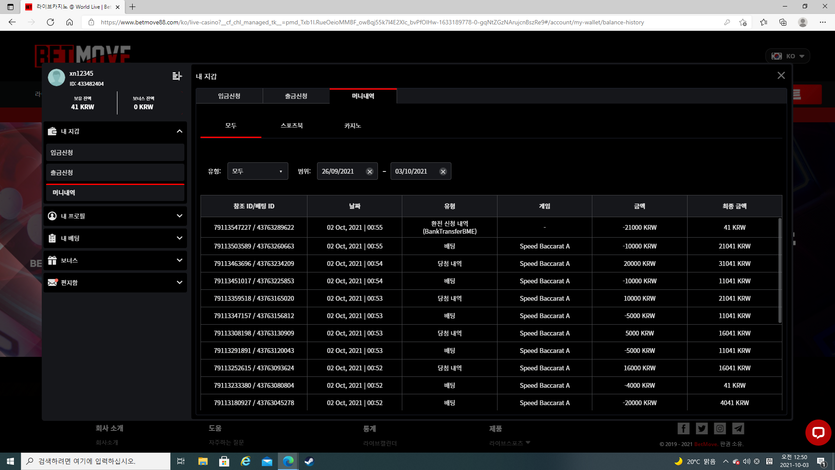Expand the 내 베팅 section
Screen dimensions: 835x470
coord(179,238)
